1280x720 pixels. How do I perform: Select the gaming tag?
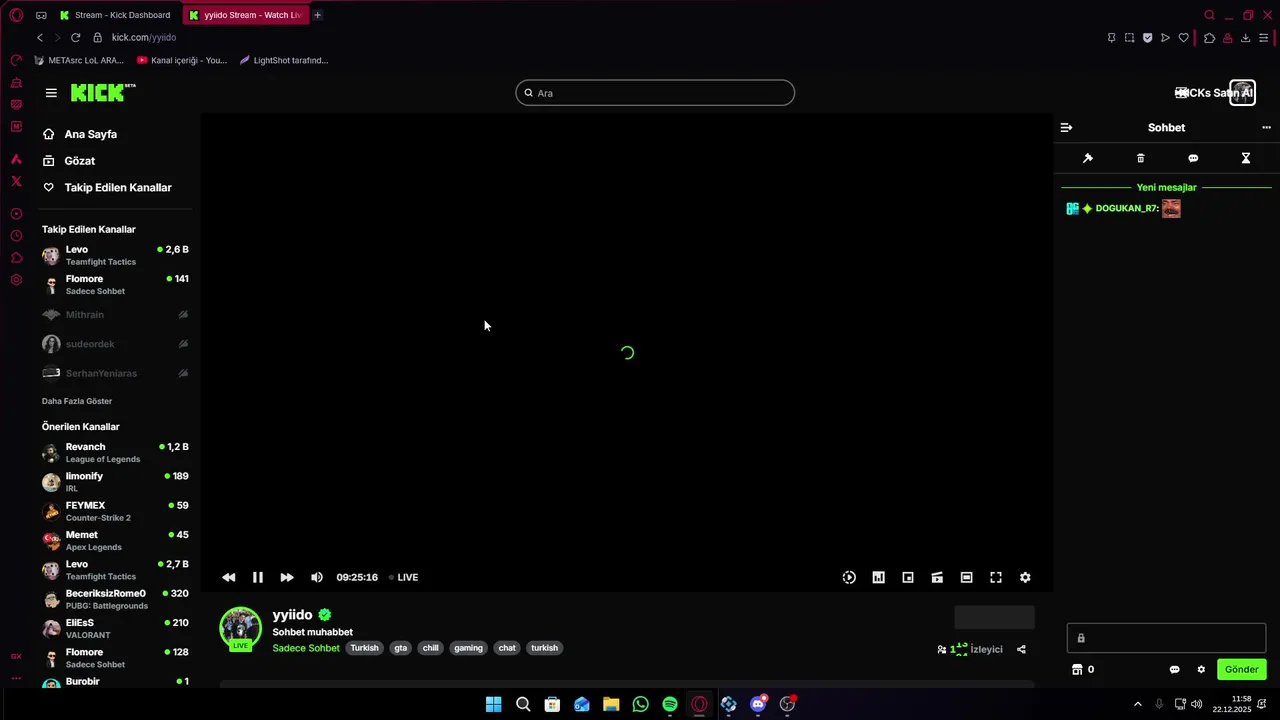pyautogui.click(x=468, y=648)
